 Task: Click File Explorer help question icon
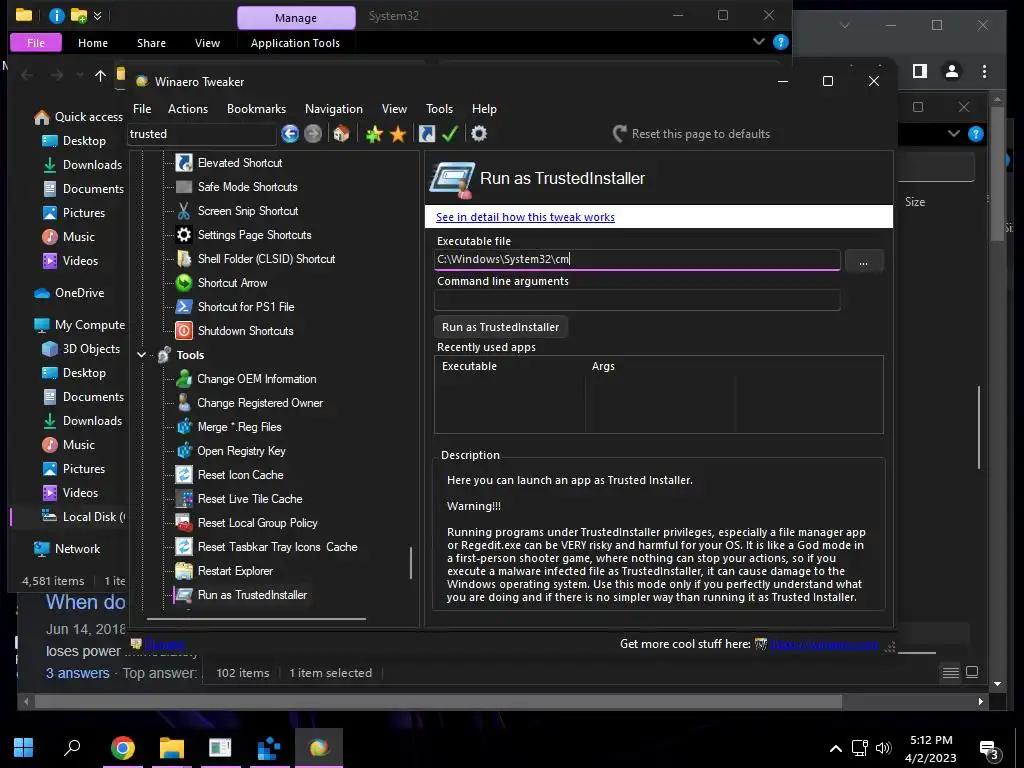[780, 42]
